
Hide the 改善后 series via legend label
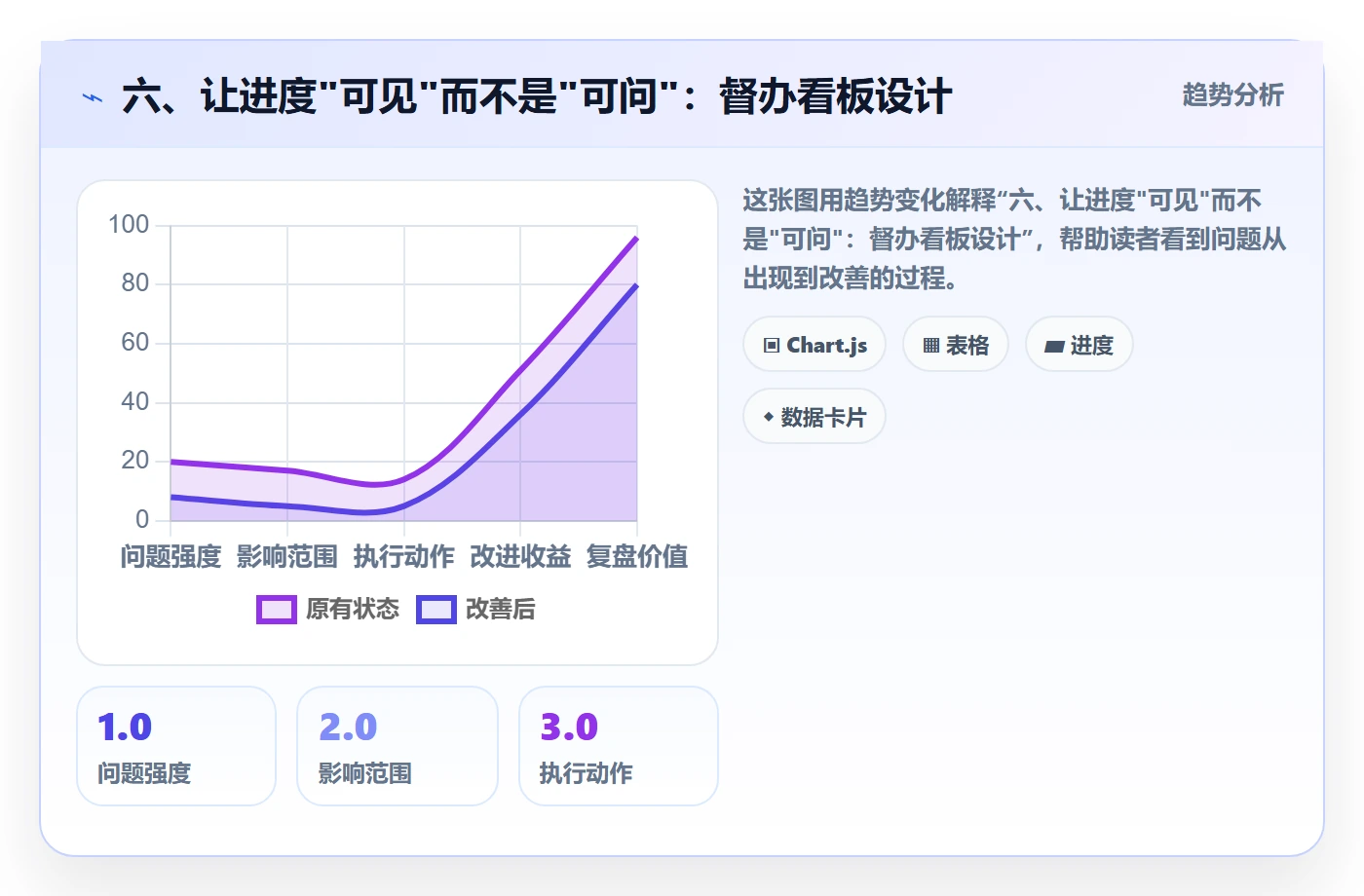(x=501, y=610)
